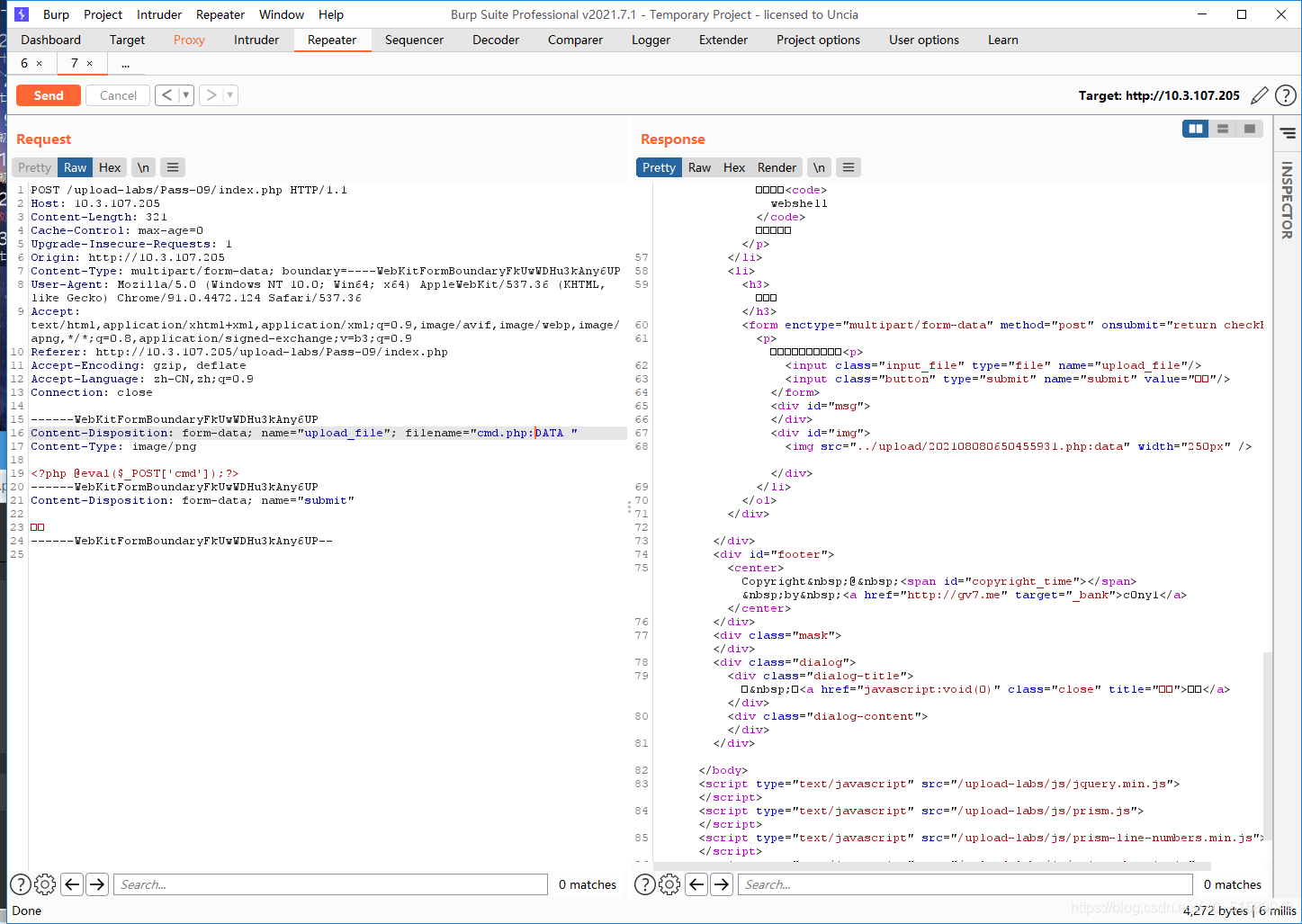
Task: Open the Learn tab
Action: pyautogui.click(x=1003, y=40)
